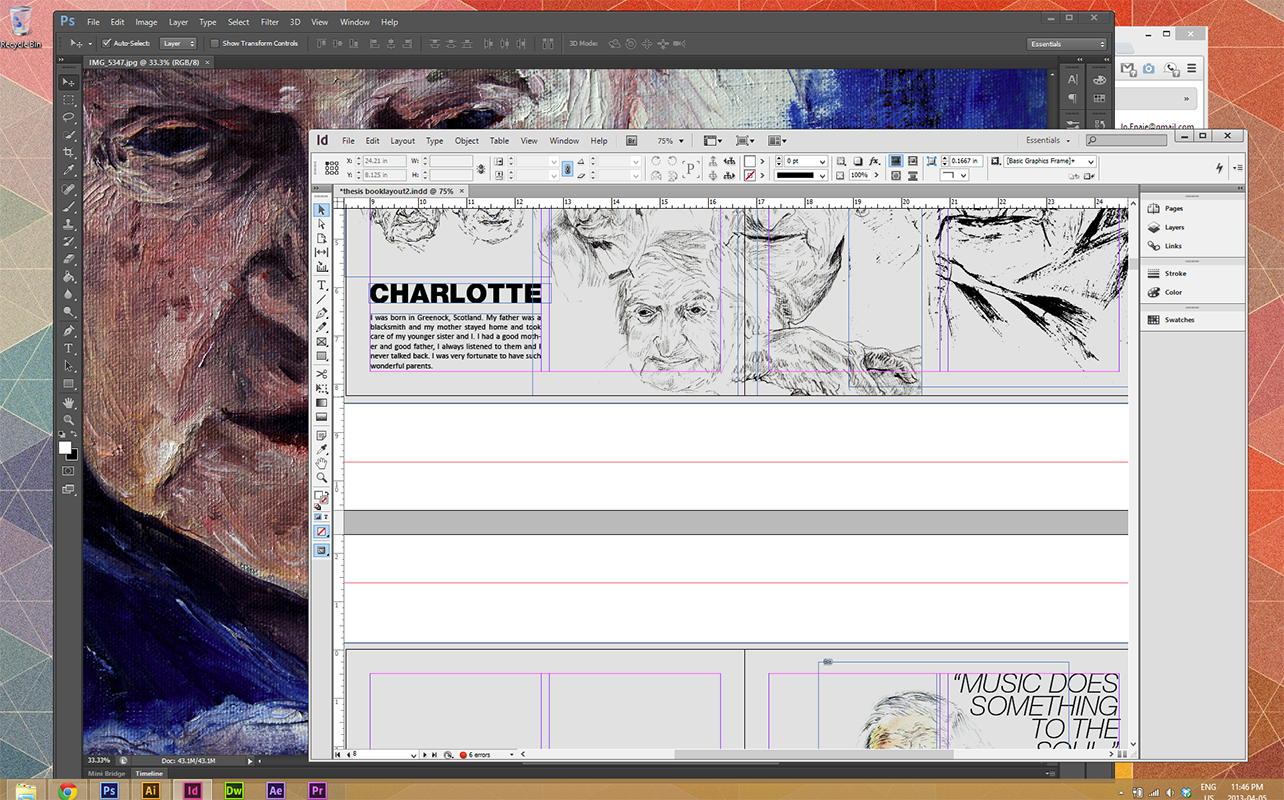Open Adobe Bridge from InDesign bar

pos(632,141)
